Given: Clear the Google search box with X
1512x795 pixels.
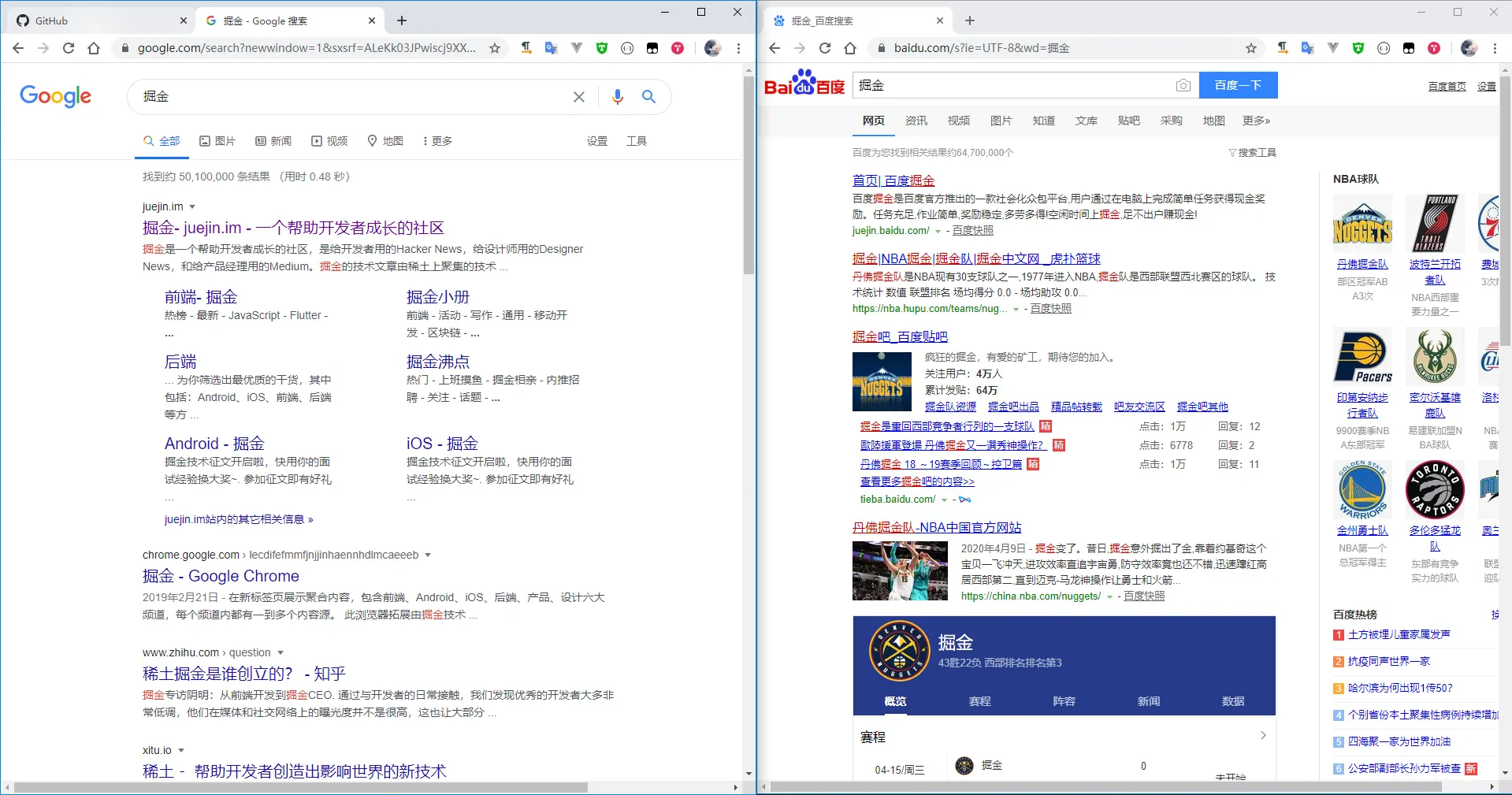Looking at the screenshot, I should (x=579, y=97).
